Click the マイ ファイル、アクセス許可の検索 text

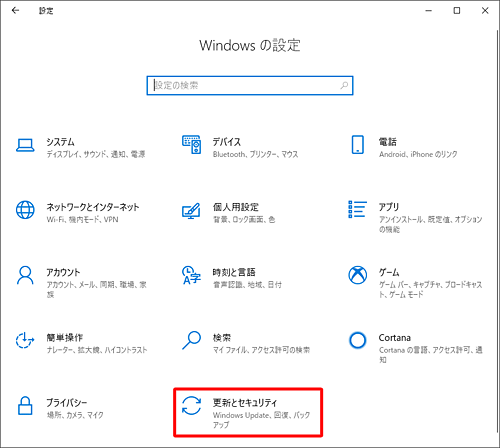click(x=261, y=350)
